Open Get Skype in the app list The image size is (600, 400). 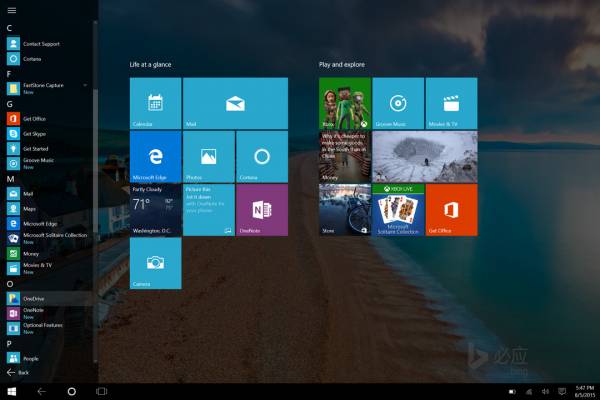[48, 134]
